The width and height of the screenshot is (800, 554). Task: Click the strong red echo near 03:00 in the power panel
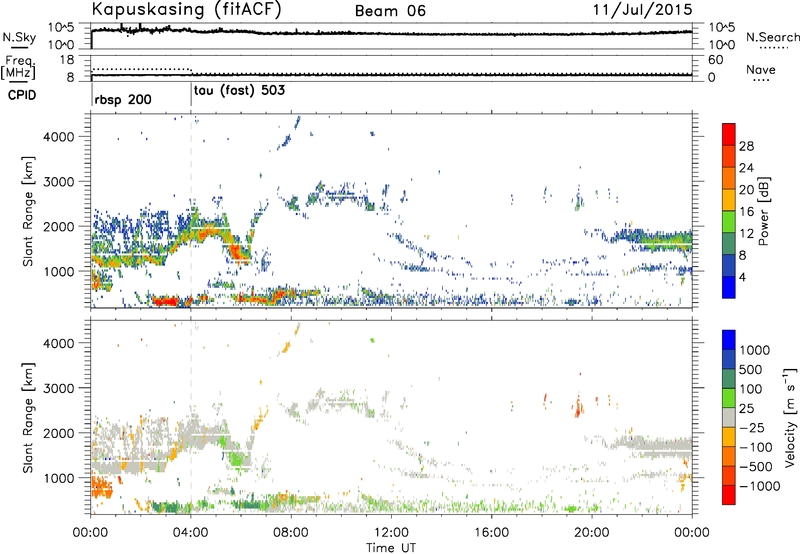[165, 301]
